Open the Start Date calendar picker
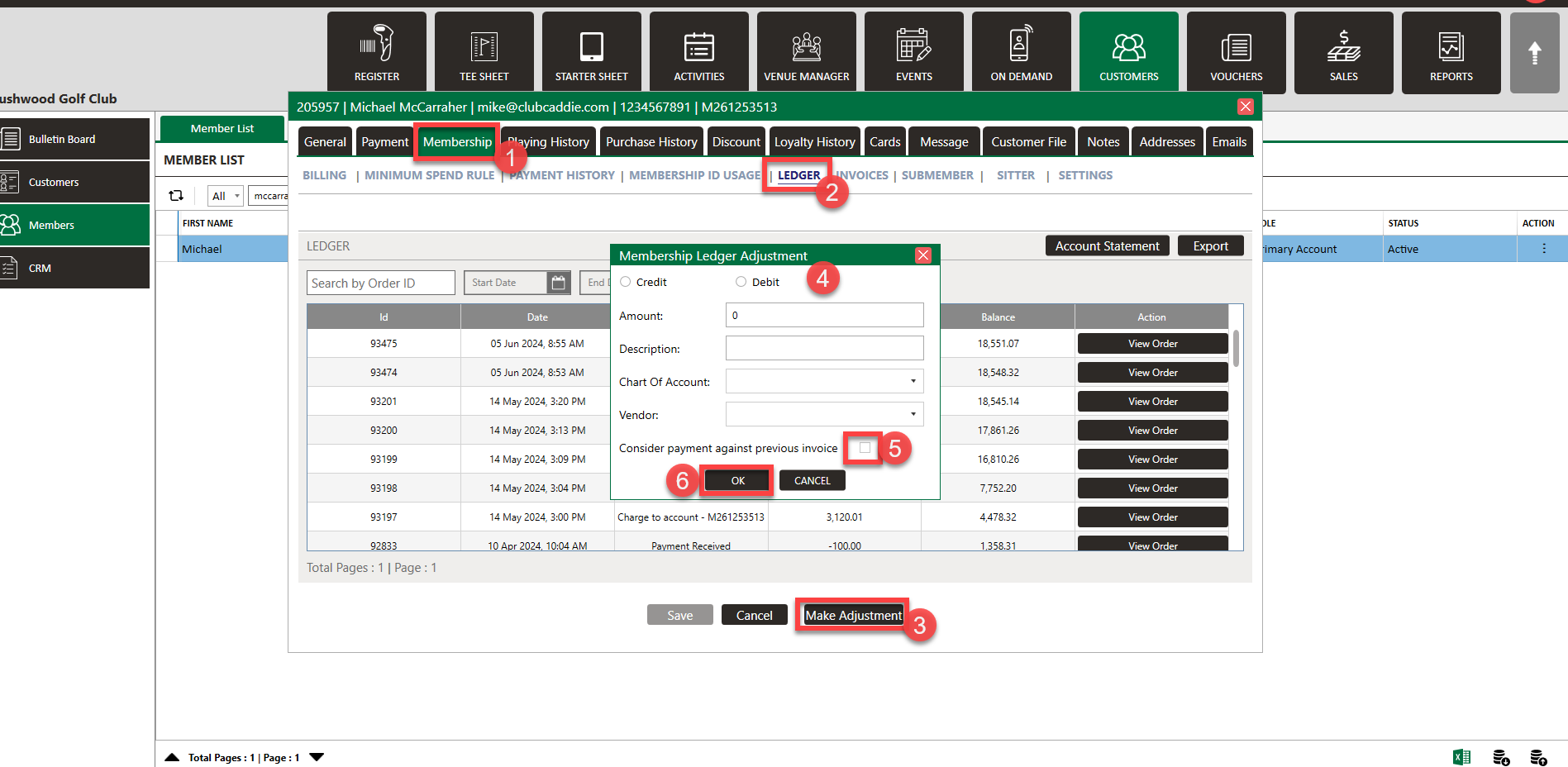The width and height of the screenshot is (1568, 767). [559, 283]
